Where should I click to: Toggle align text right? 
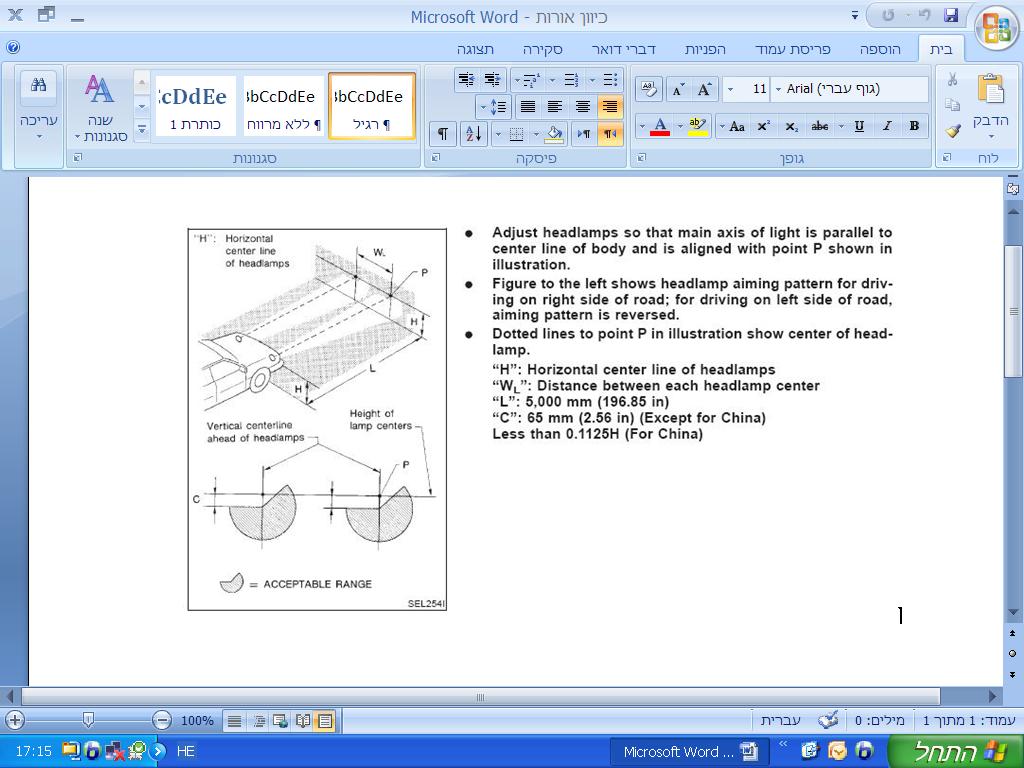(x=609, y=106)
